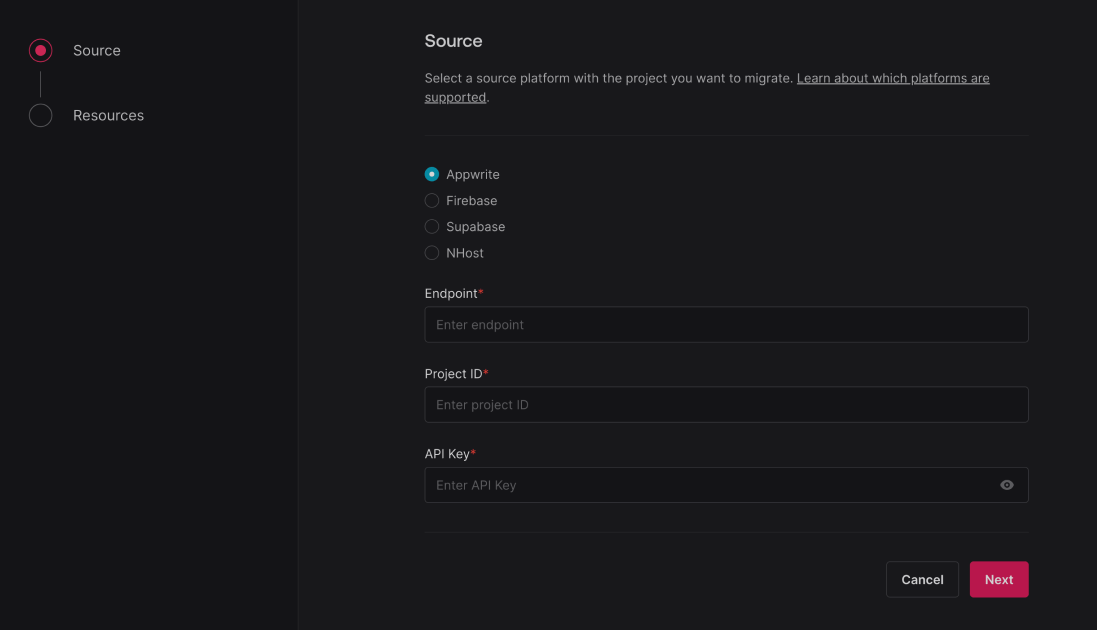Select Firebase as the source platform
This screenshot has width=1097, height=630.
pyautogui.click(x=431, y=200)
